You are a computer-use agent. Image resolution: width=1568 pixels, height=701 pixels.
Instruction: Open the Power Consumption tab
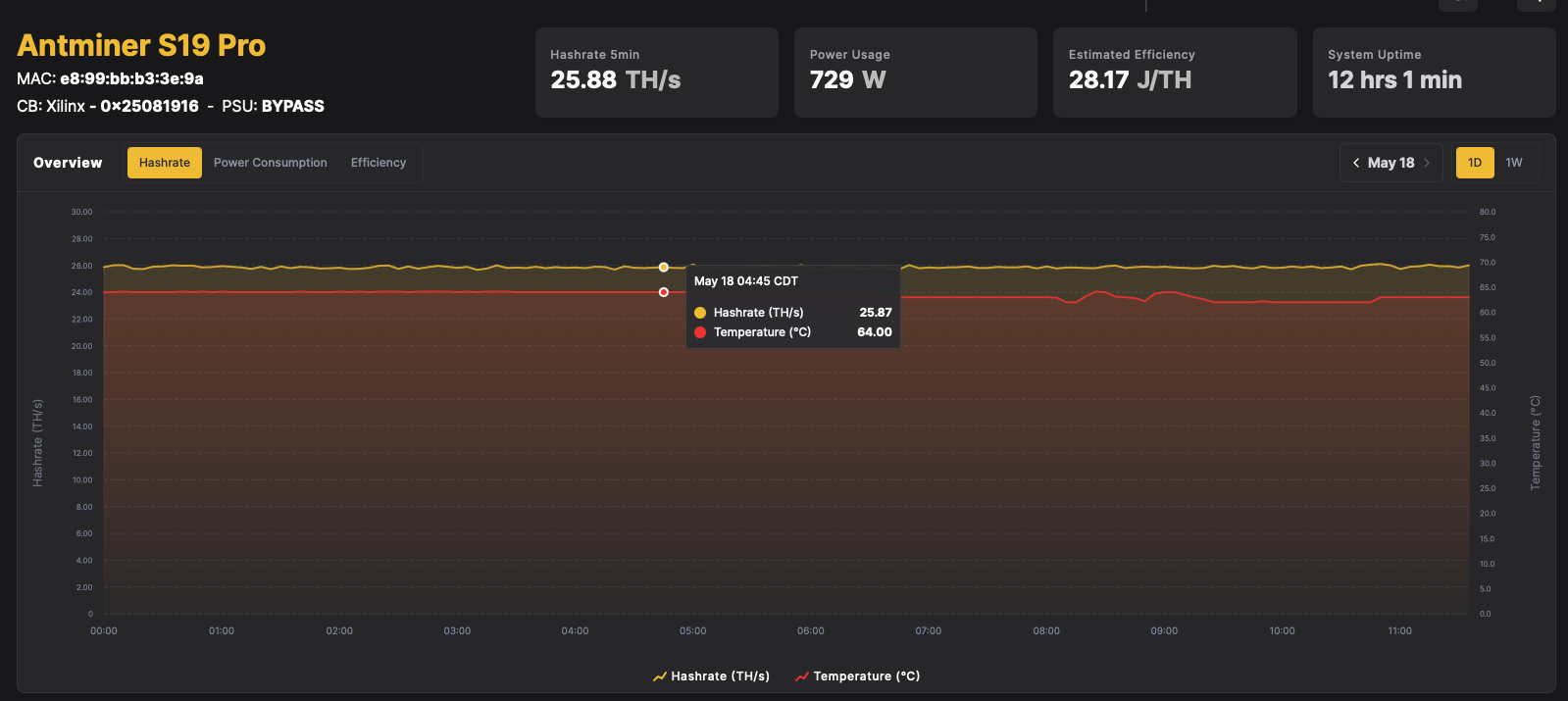(271, 163)
